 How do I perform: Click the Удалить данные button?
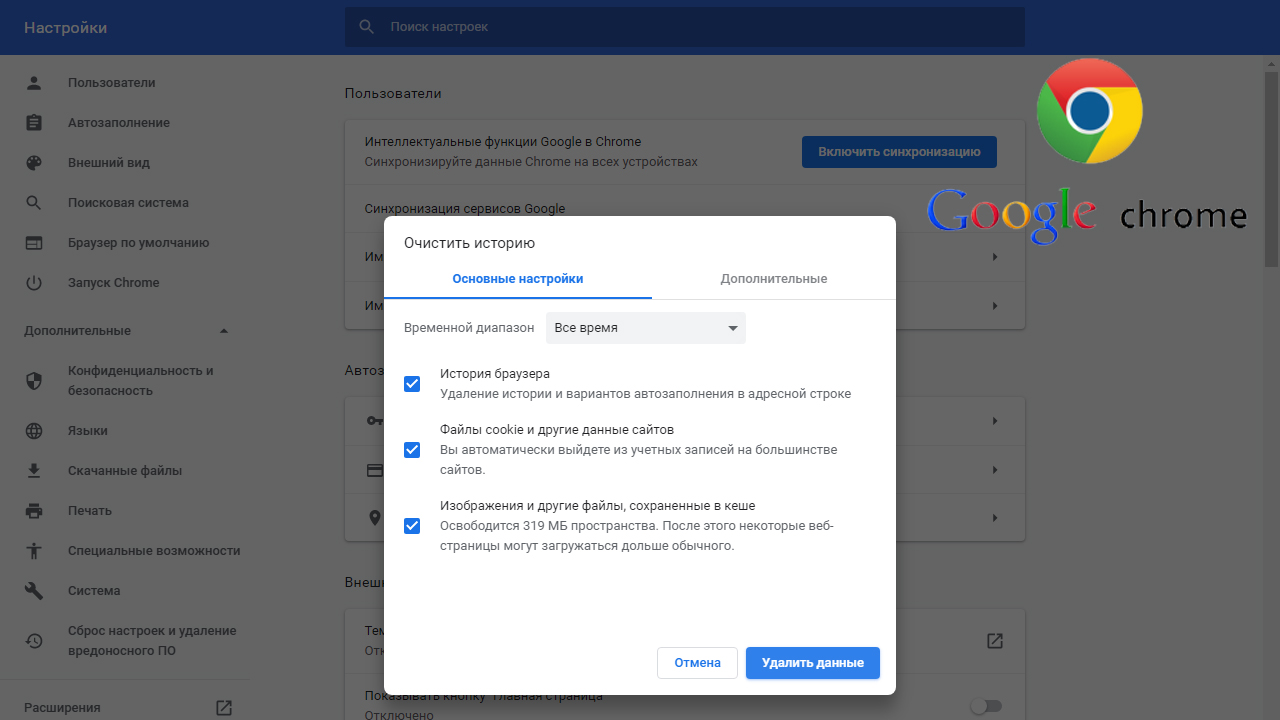click(x=813, y=663)
